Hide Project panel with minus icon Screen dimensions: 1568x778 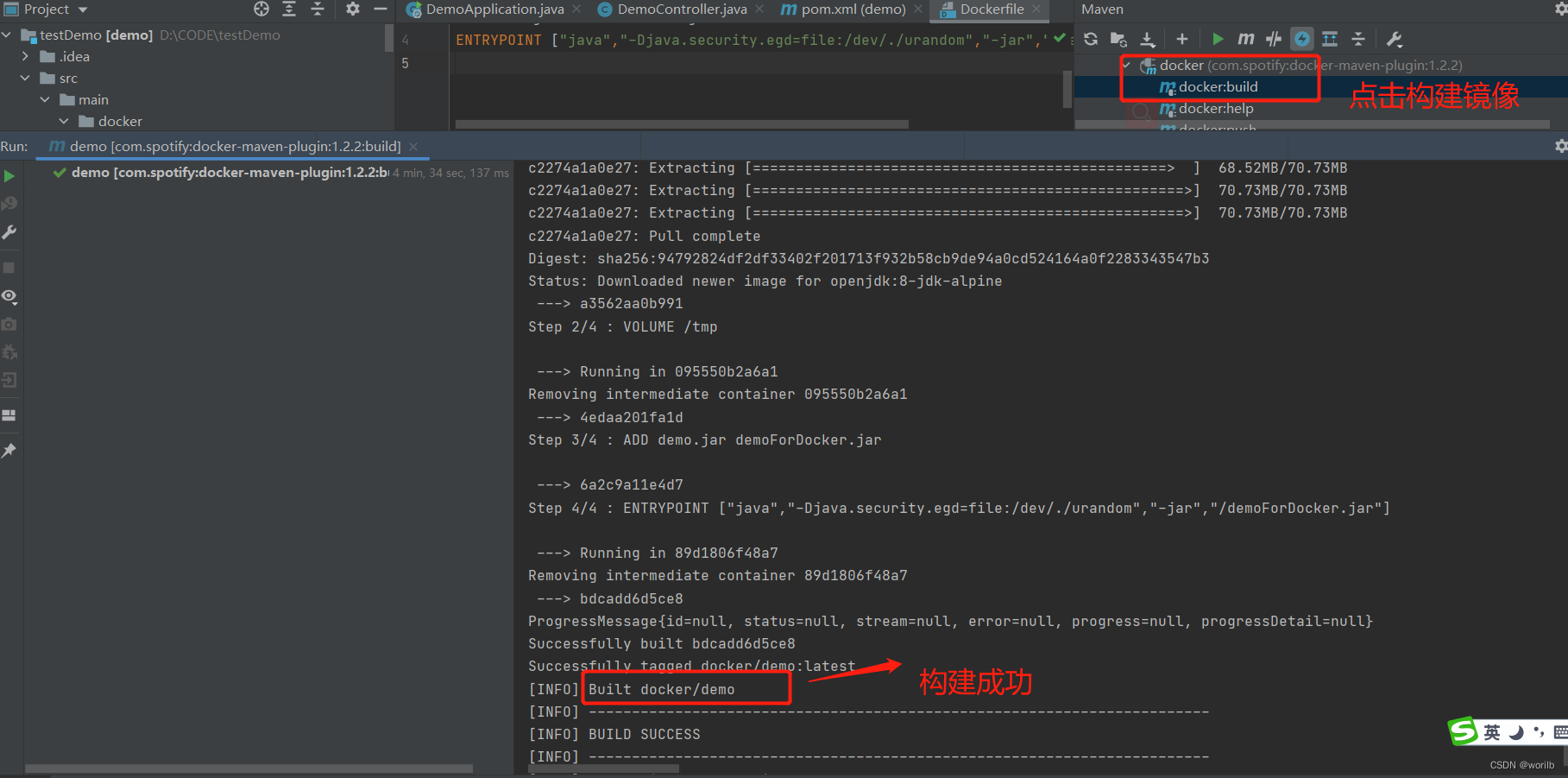click(381, 9)
